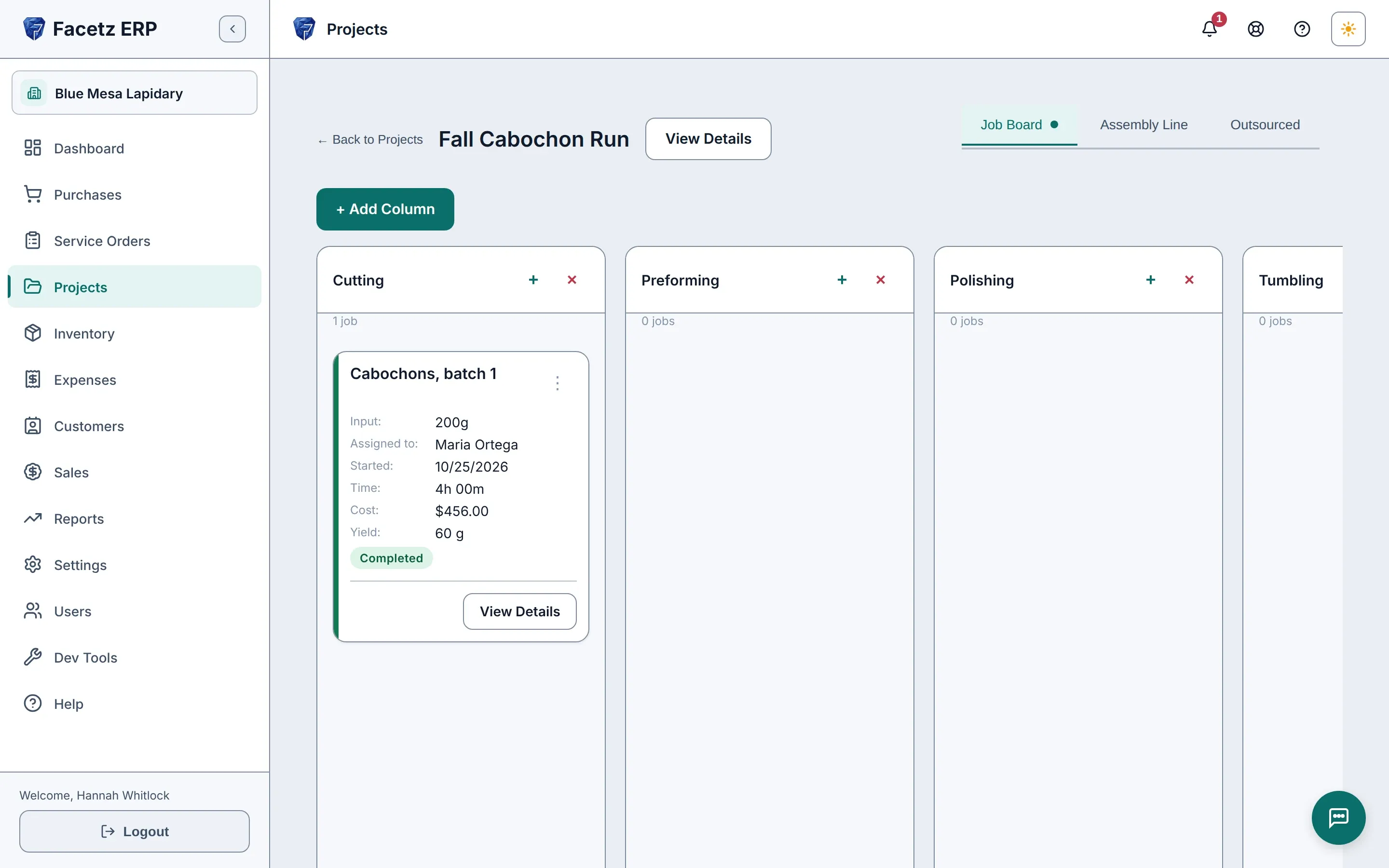The width and height of the screenshot is (1389, 868).
Task: Open Reports from sidebar
Action: [x=134, y=519]
